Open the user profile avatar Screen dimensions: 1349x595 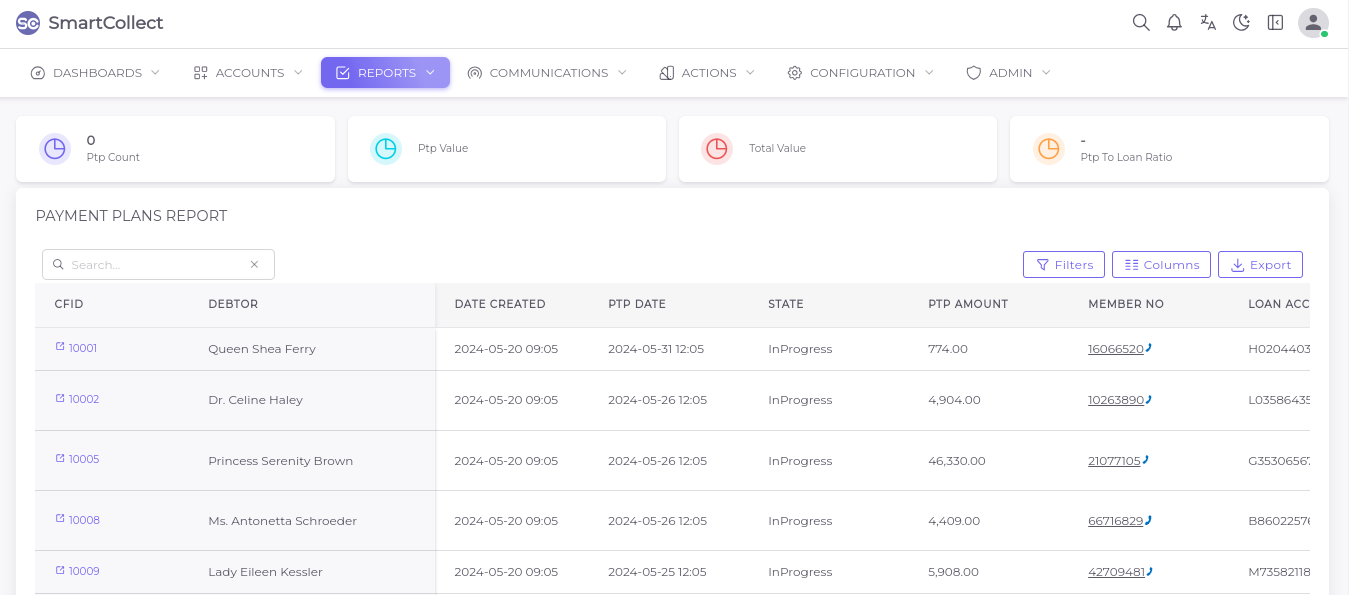(x=1312, y=23)
